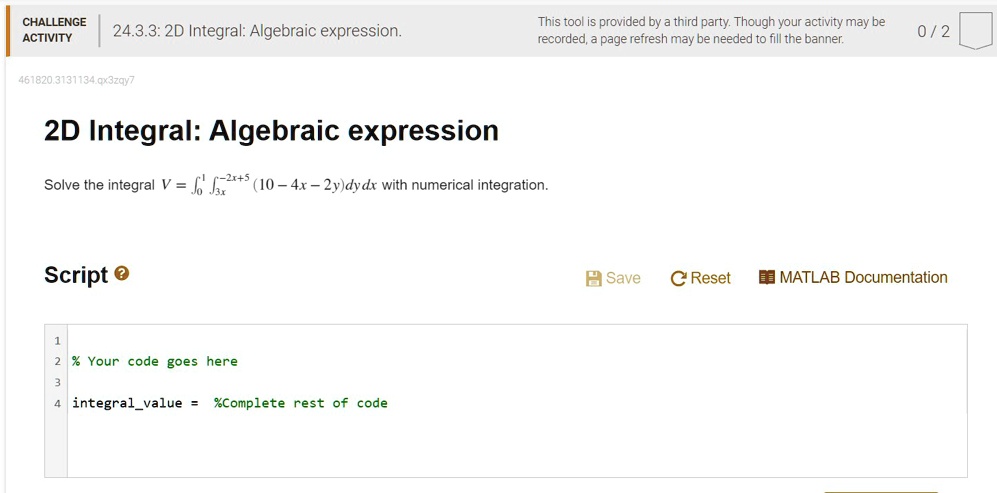Click the Reset circular arrow icon
The height and width of the screenshot is (493, 997).
pyautogui.click(x=678, y=279)
